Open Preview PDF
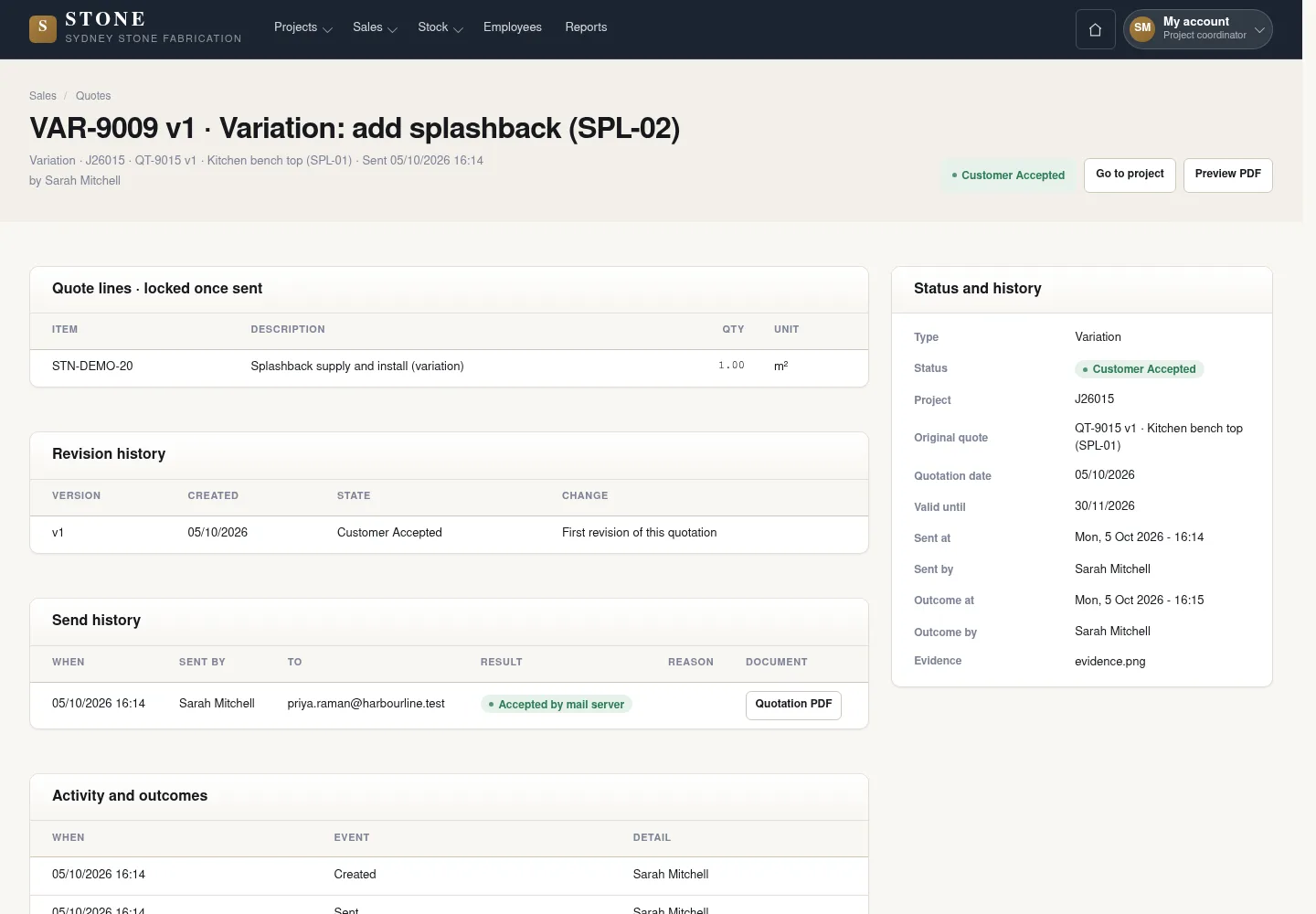The height and width of the screenshot is (914, 1316). (1227, 175)
